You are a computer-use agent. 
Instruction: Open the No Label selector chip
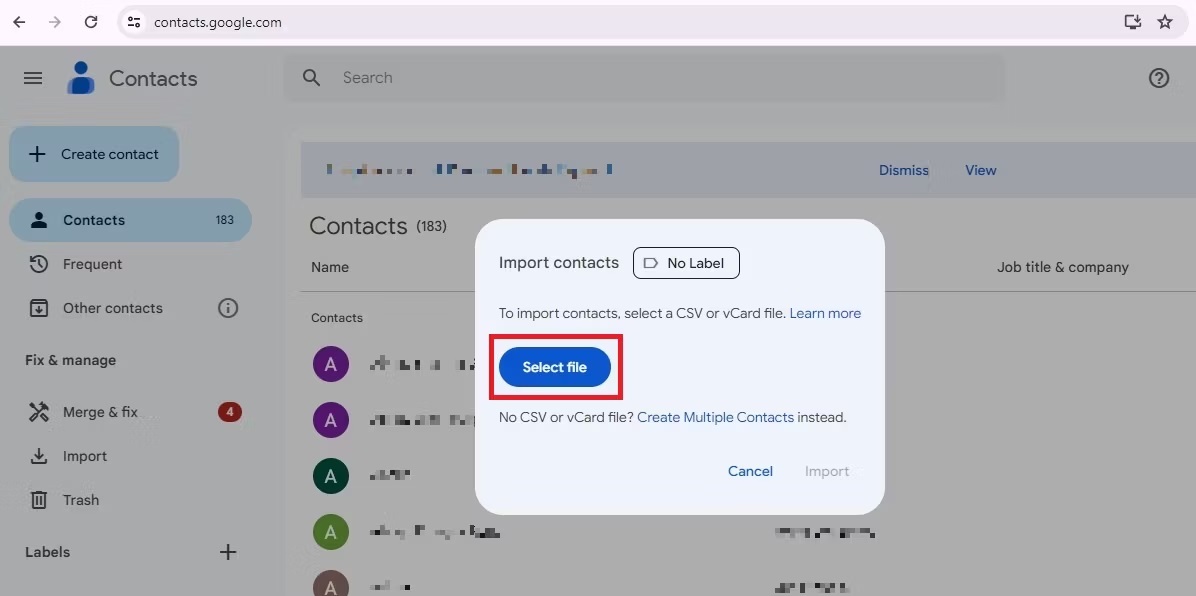(x=686, y=263)
